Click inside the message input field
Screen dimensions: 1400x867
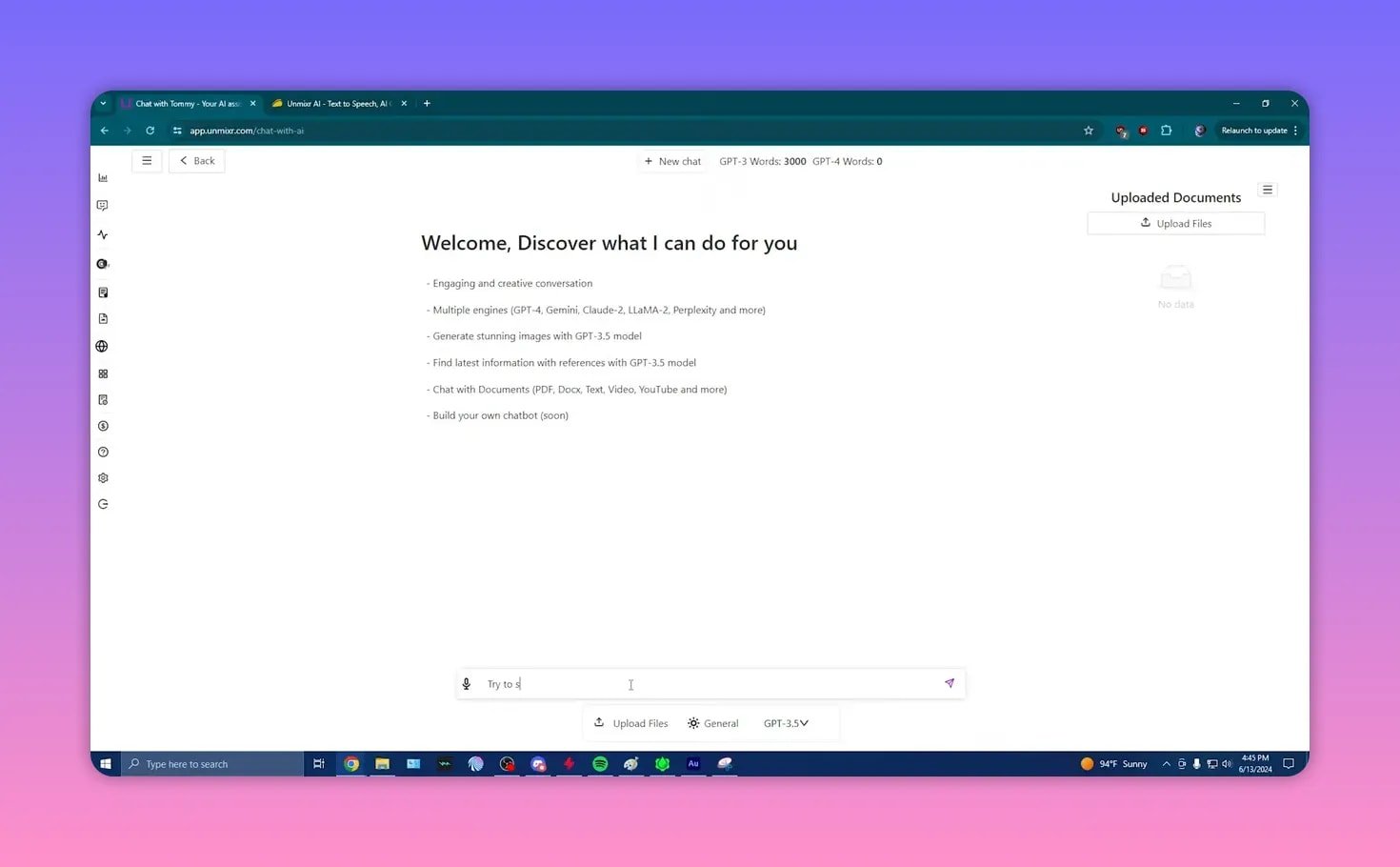coord(630,683)
